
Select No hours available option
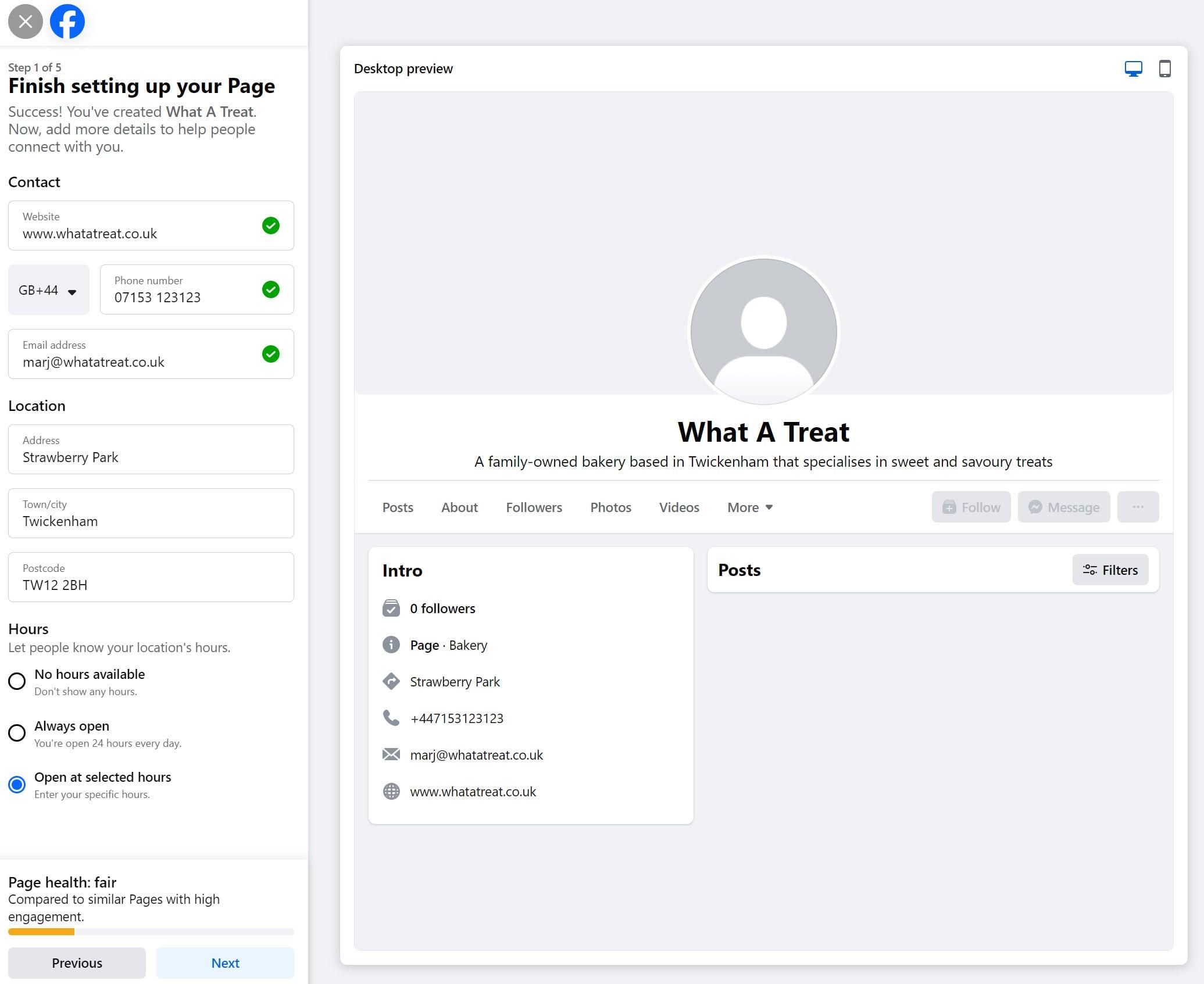pos(17,681)
